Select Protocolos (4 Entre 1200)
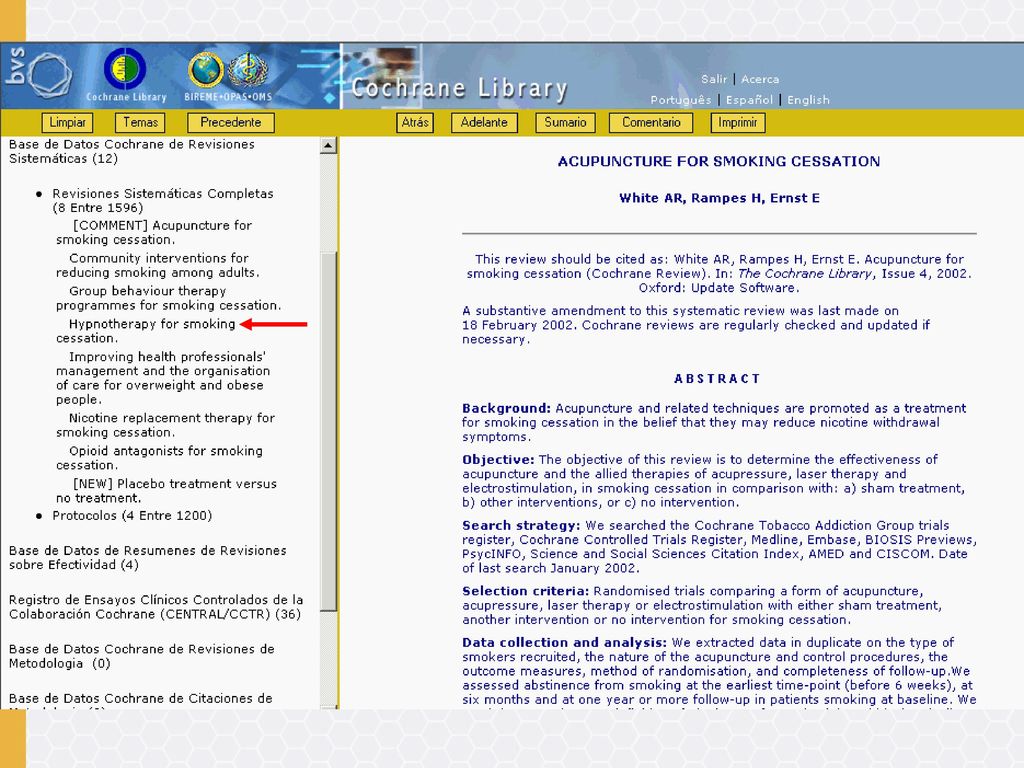This screenshot has height=768, width=1024. tap(132, 515)
